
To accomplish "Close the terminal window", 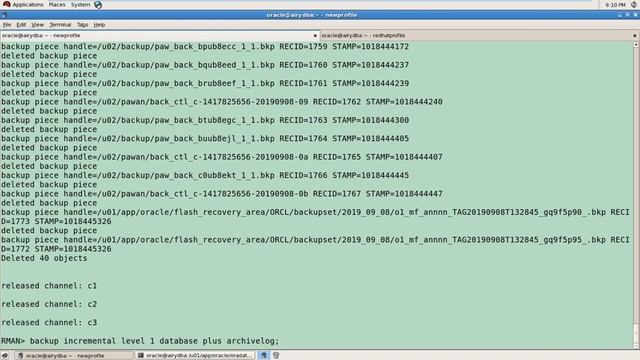I will click(635, 15).
